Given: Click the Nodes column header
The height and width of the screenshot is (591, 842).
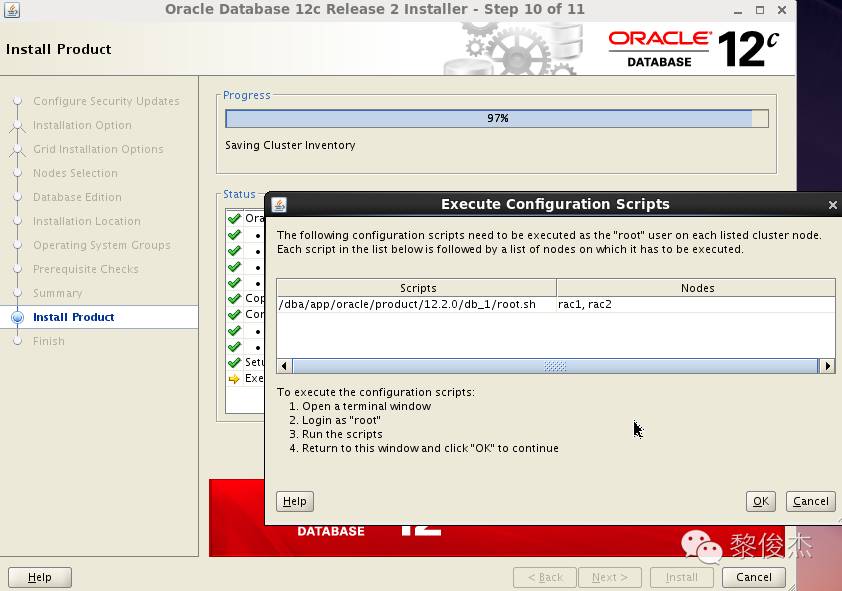Looking at the screenshot, I should pos(696,288).
